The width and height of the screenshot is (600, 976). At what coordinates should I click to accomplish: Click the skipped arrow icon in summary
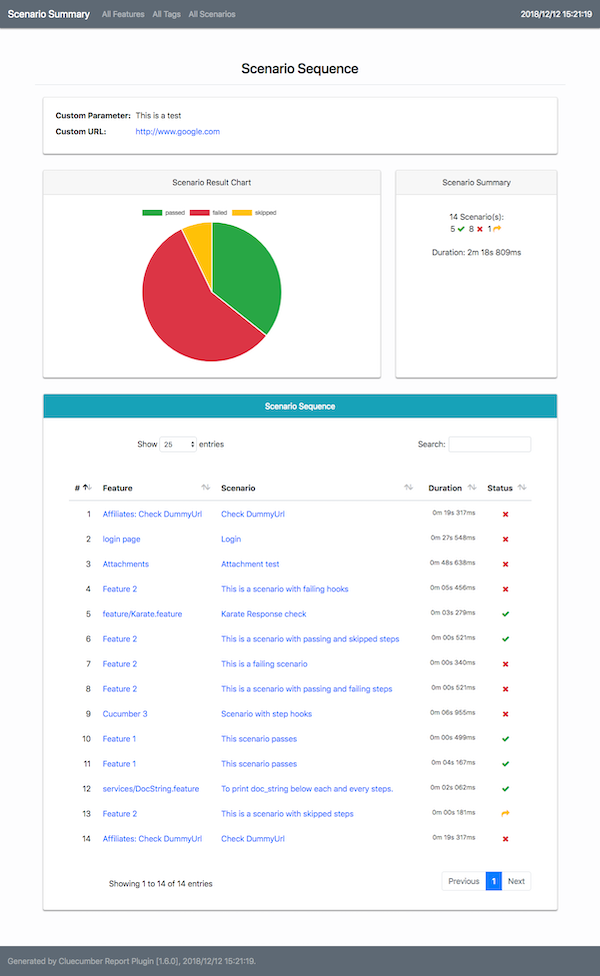click(497, 229)
